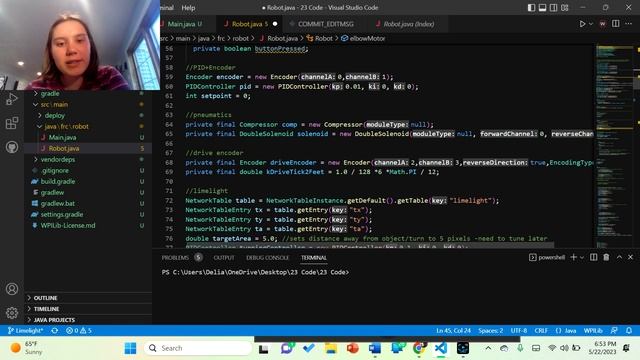Open the Help menu
Viewport: 640px width, 360px height.
[x=188, y=8]
